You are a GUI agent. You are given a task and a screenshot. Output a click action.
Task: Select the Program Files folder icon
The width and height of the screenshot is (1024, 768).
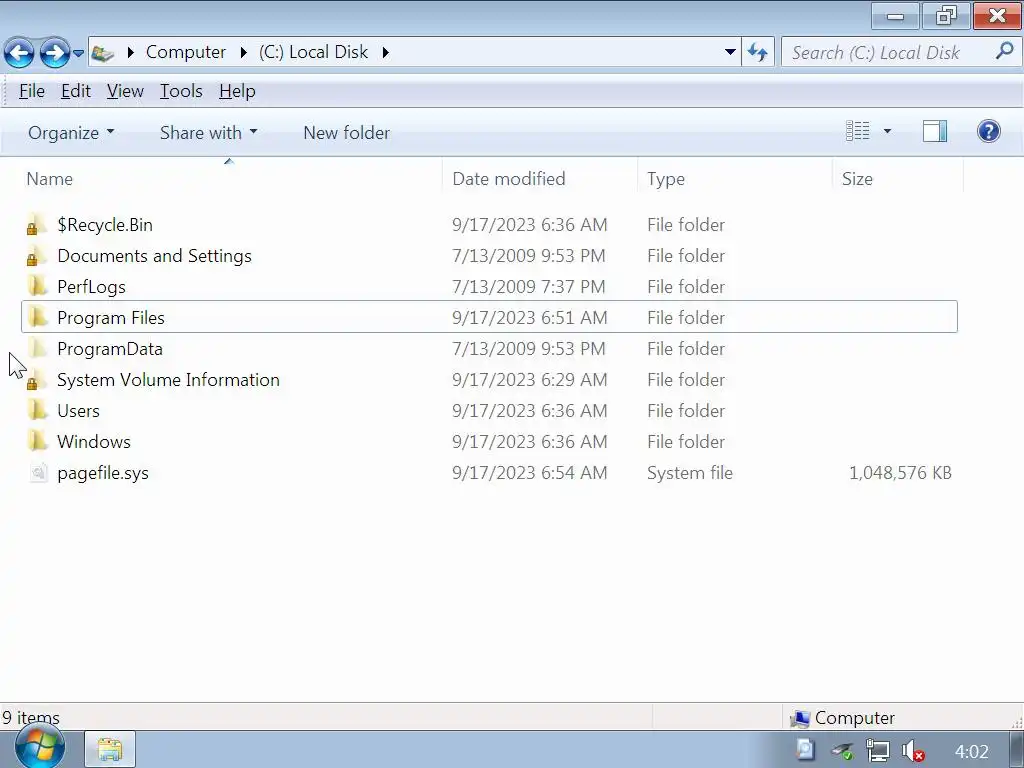tap(37, 317)
